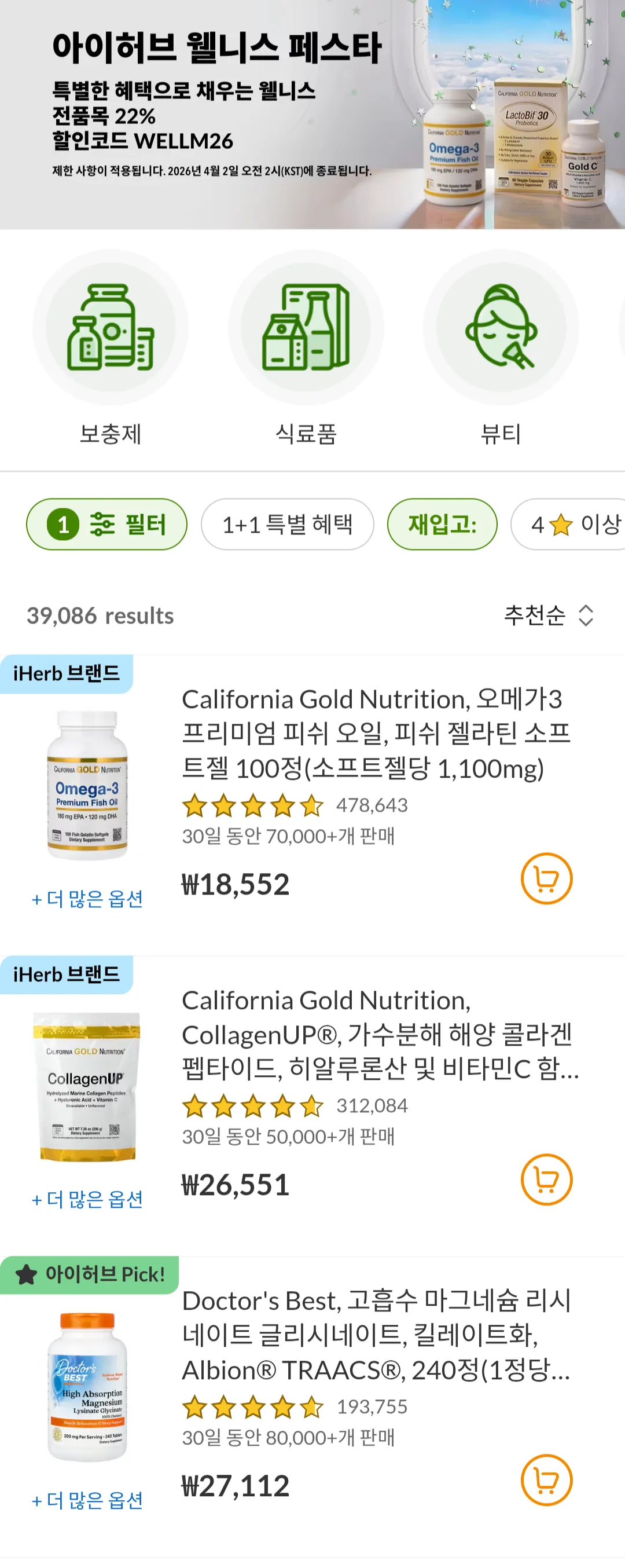Open the 식료품 grocery category icon
This screenshot has width=625, height=1568.
(x=306, y=328)
